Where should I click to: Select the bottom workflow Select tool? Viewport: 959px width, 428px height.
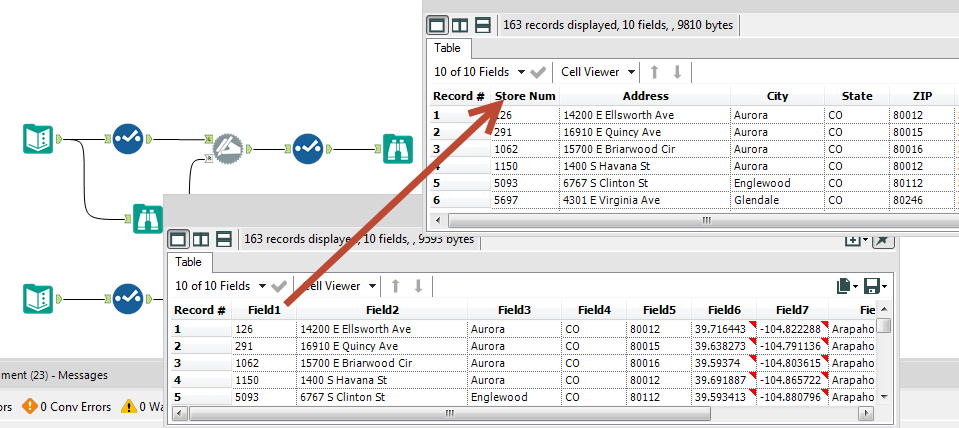pos(127,299)
